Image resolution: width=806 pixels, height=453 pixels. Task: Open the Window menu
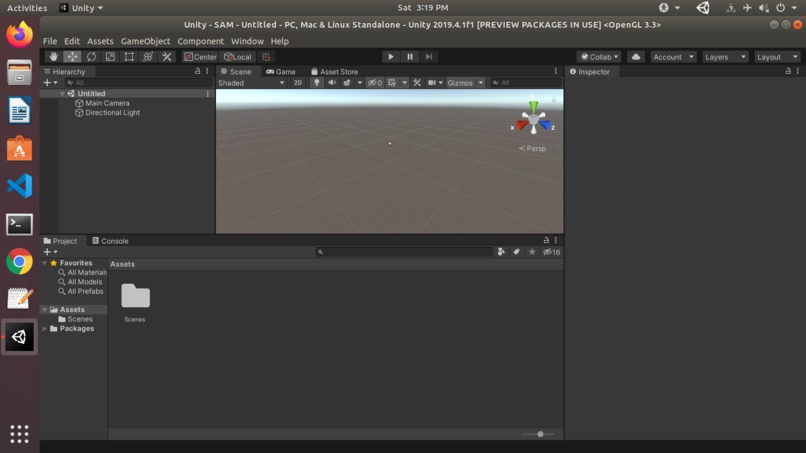(x=247, y=41)
